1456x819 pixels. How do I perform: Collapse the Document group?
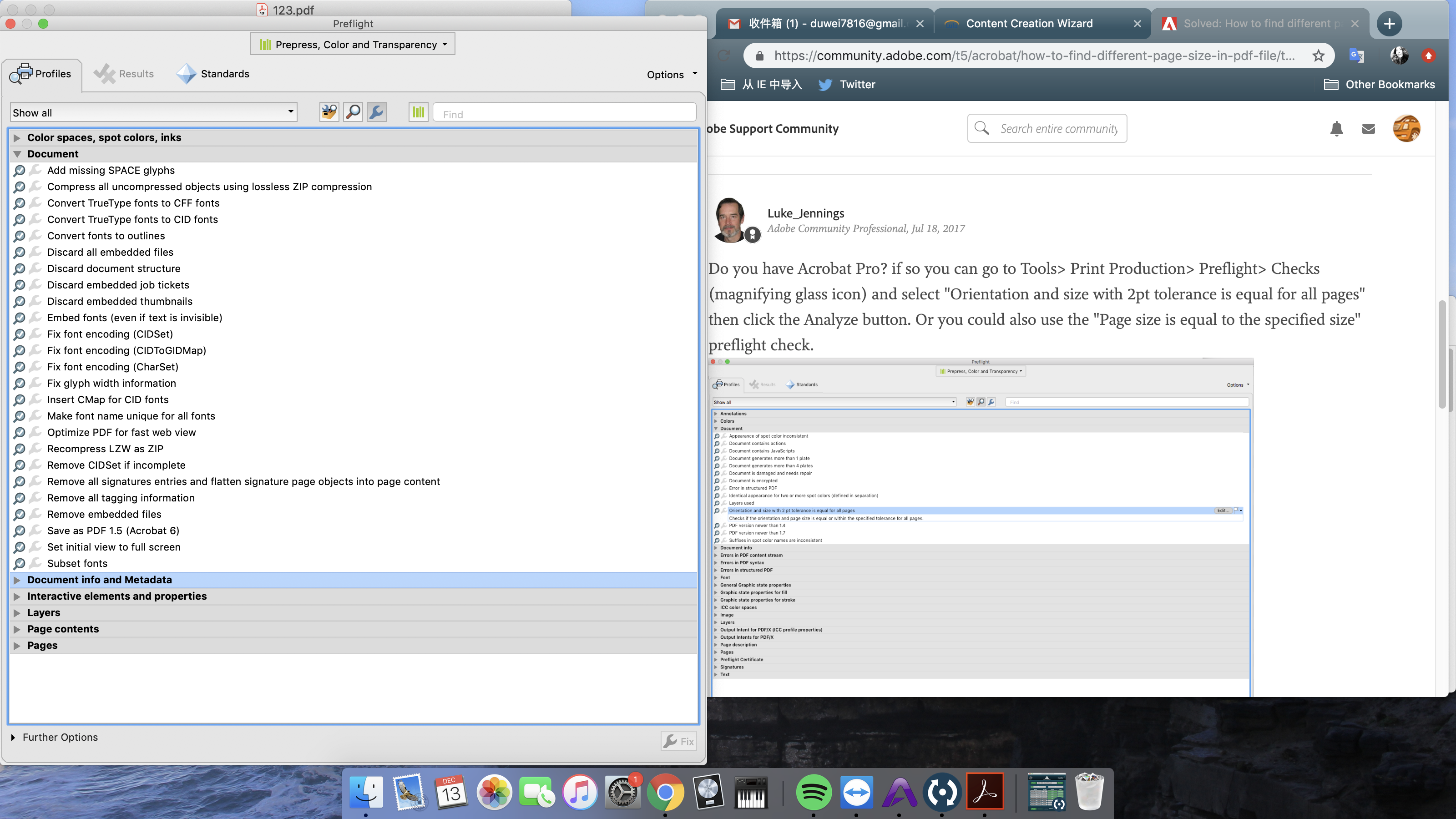pos(17,154)
